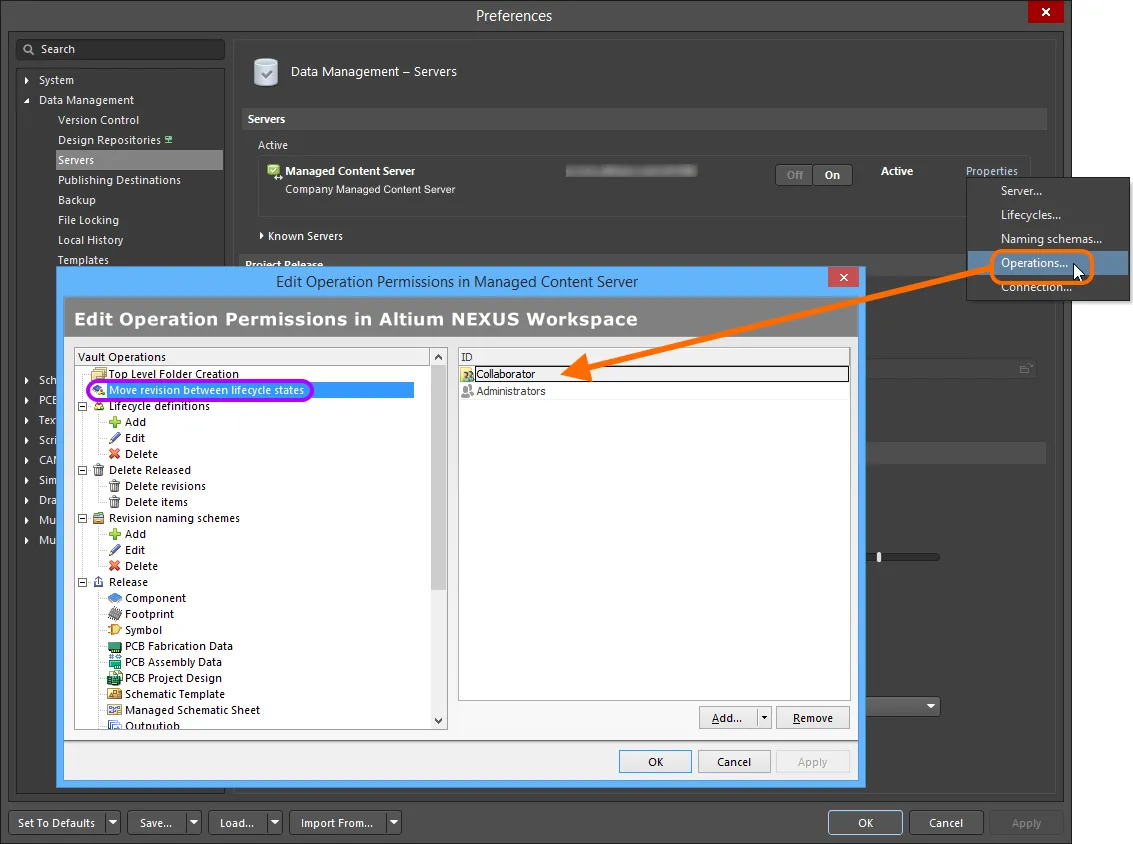The height and width of the screenshot is (844, 1133).
Task: Click the Top Level Folder Creation folder icon
Action: coord(99,374)
